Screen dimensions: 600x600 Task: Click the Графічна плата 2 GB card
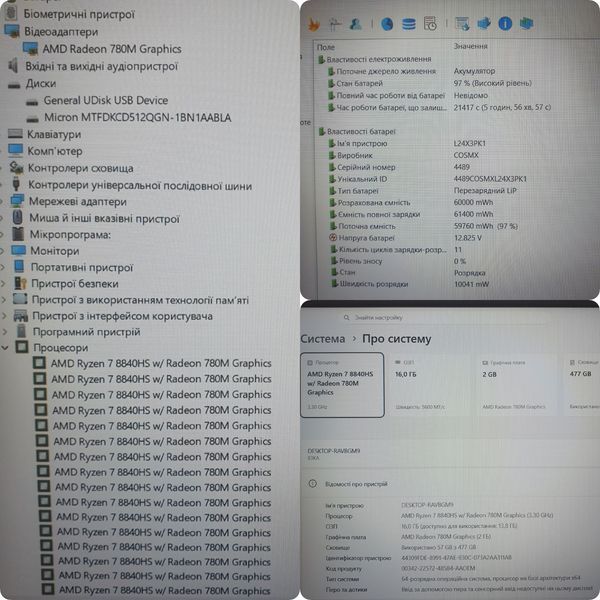click(x=516, y=385)
